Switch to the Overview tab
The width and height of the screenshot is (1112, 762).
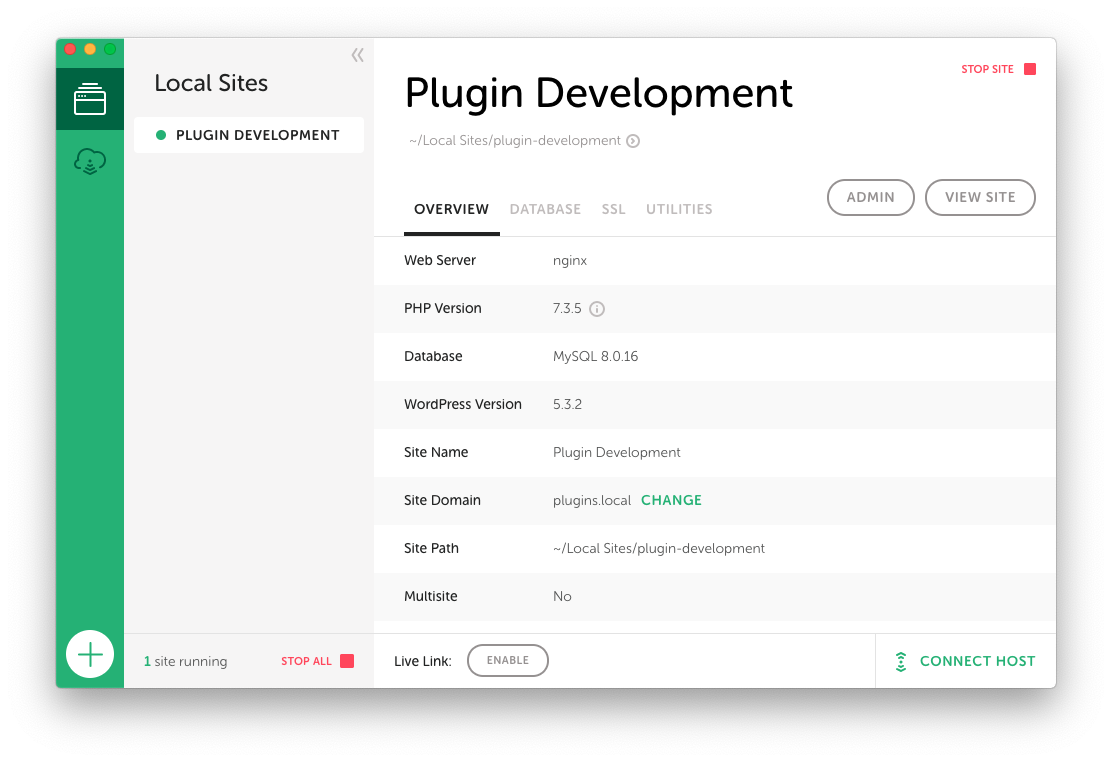click(451, 209)
